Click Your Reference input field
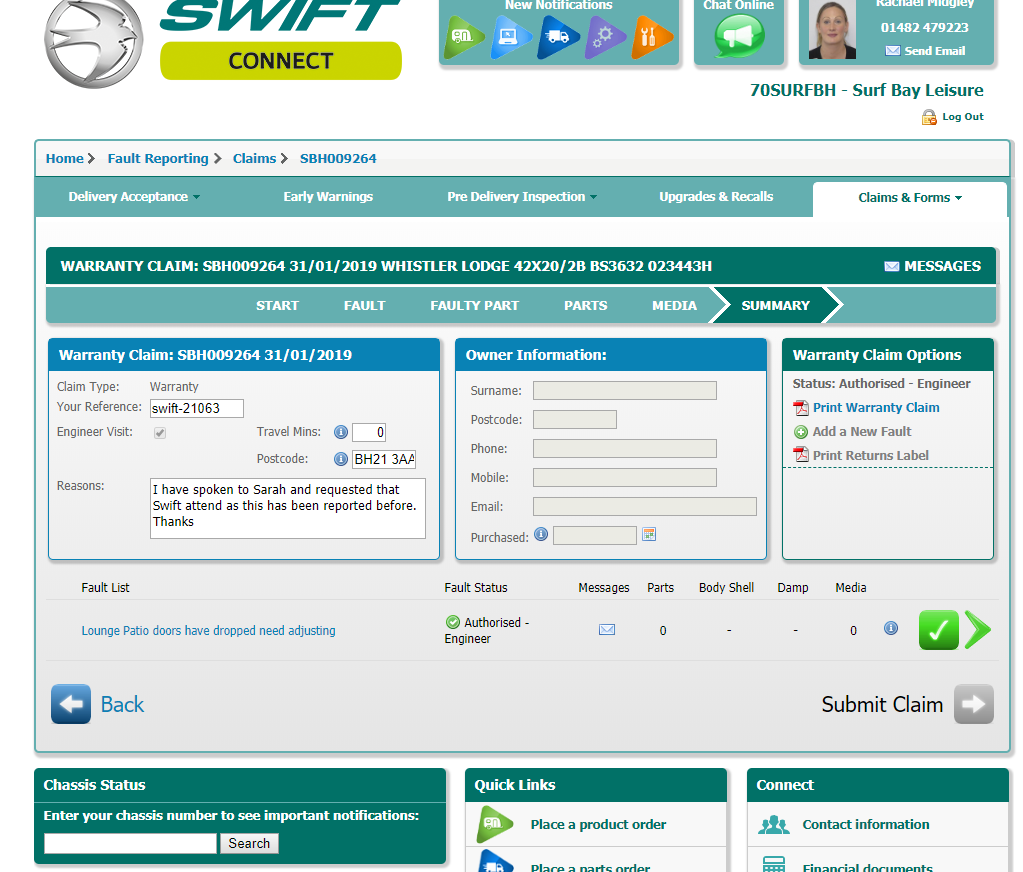 [x=196, y=408]
